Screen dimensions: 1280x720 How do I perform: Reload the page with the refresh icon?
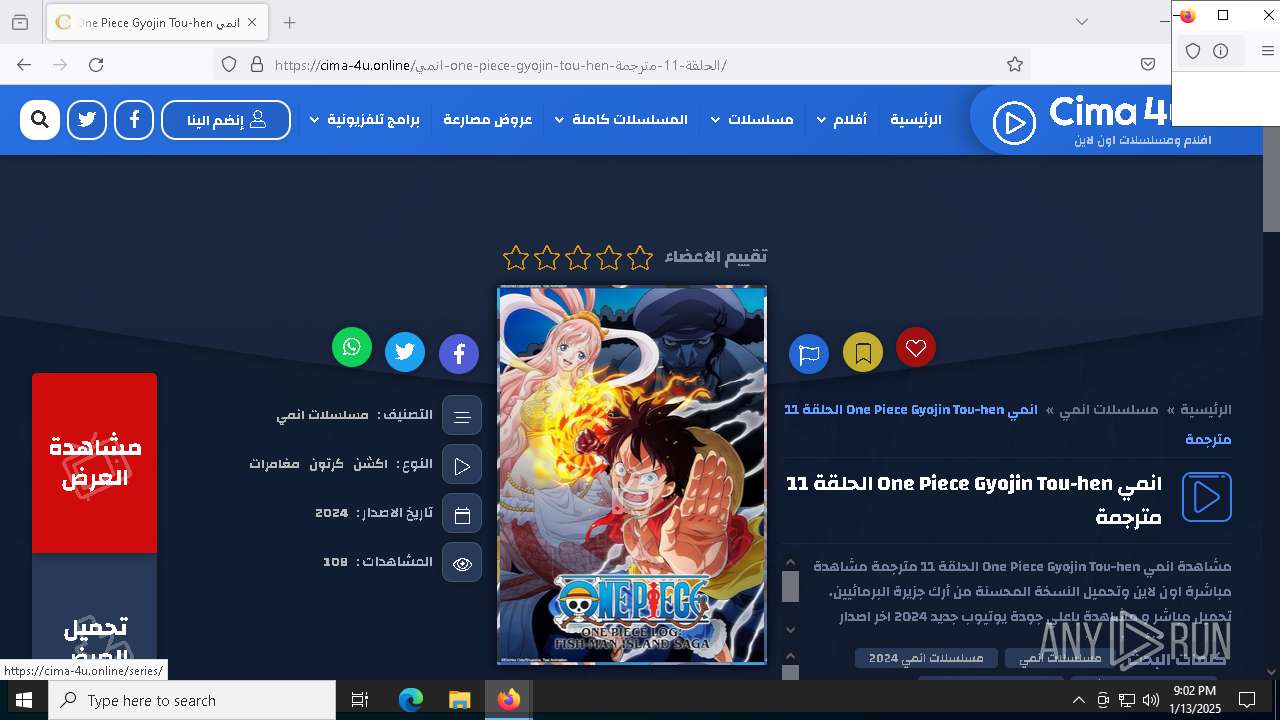coord(96,65)
